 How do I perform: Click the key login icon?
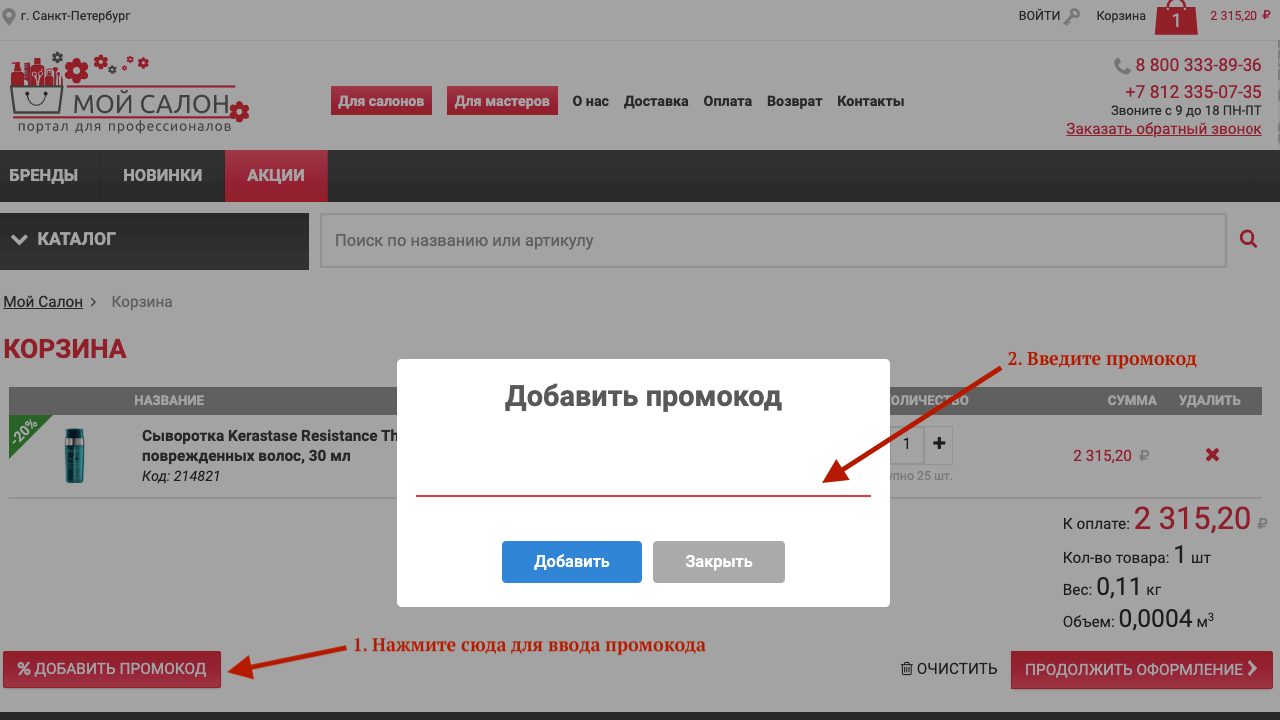click(x=1072, y=16)
